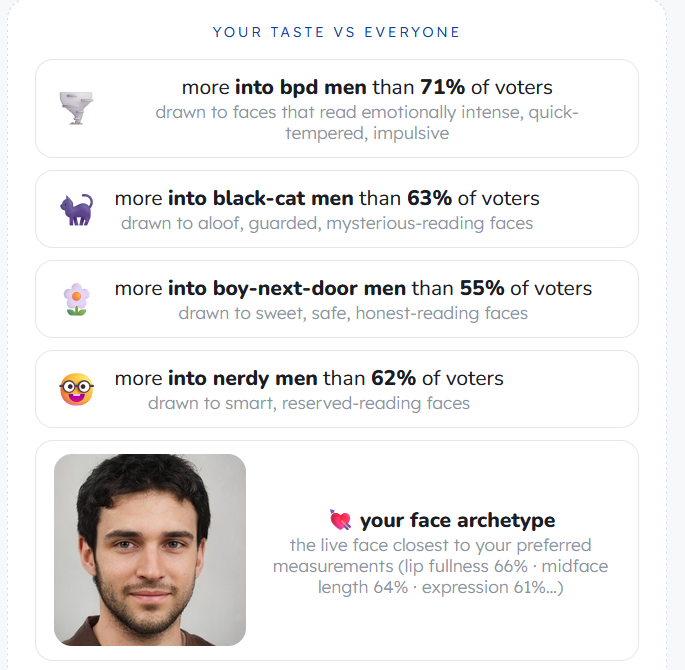Click the tornado emoji icon
The height and width of the screenshot is (670, 685).
(x=76, y=108)
